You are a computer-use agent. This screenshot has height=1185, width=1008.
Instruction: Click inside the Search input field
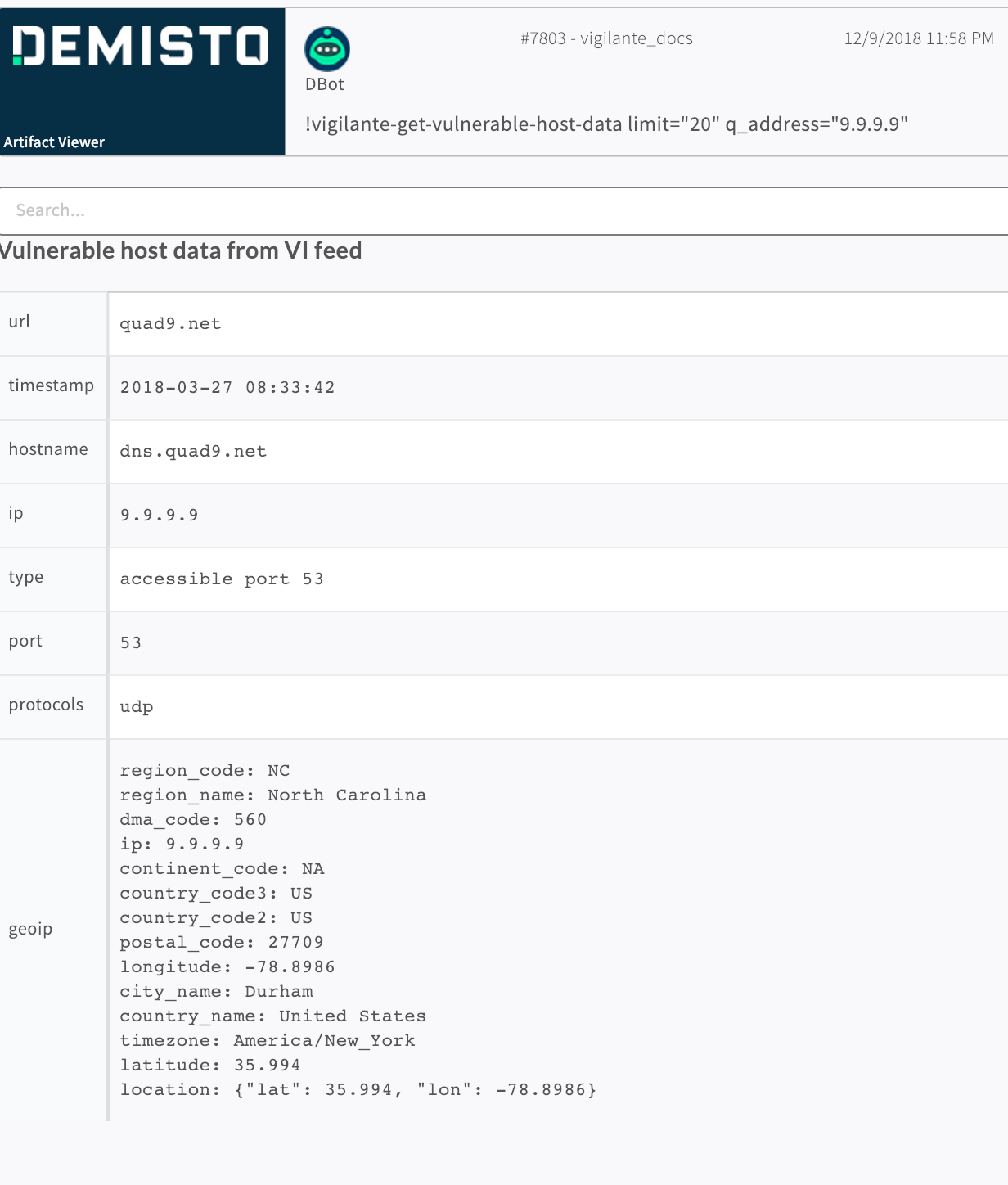(504, 210)
